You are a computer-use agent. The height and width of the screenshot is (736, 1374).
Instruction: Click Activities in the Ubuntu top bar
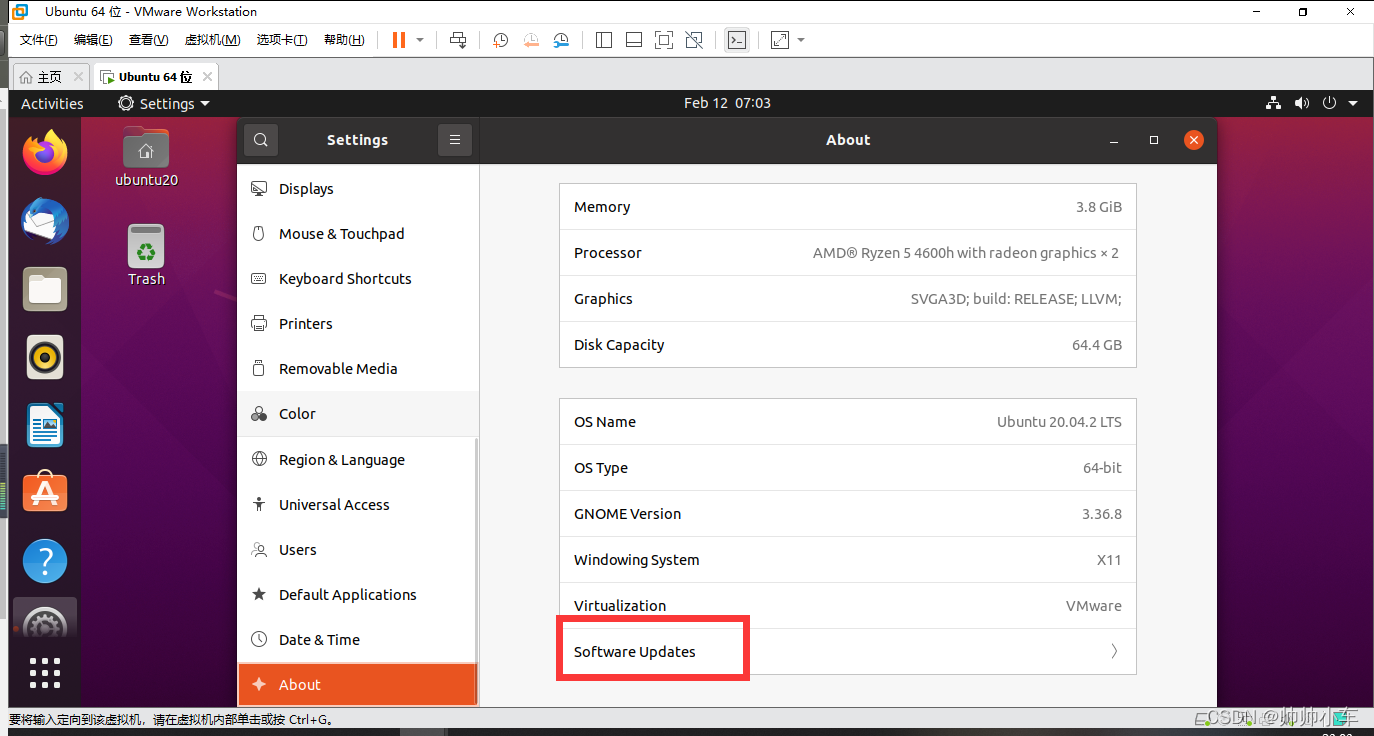point(52,103)
